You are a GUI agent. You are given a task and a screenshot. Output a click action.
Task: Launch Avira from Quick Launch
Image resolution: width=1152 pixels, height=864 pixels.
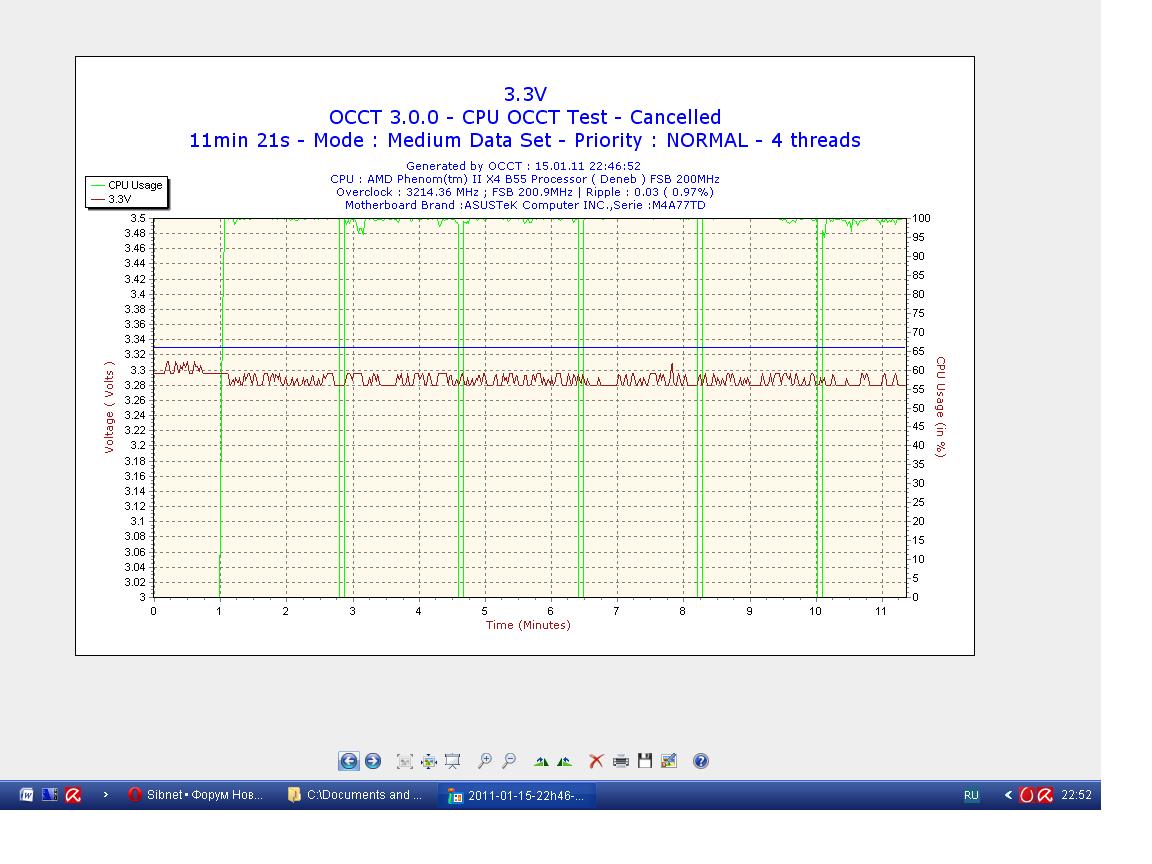pos(73,795)
